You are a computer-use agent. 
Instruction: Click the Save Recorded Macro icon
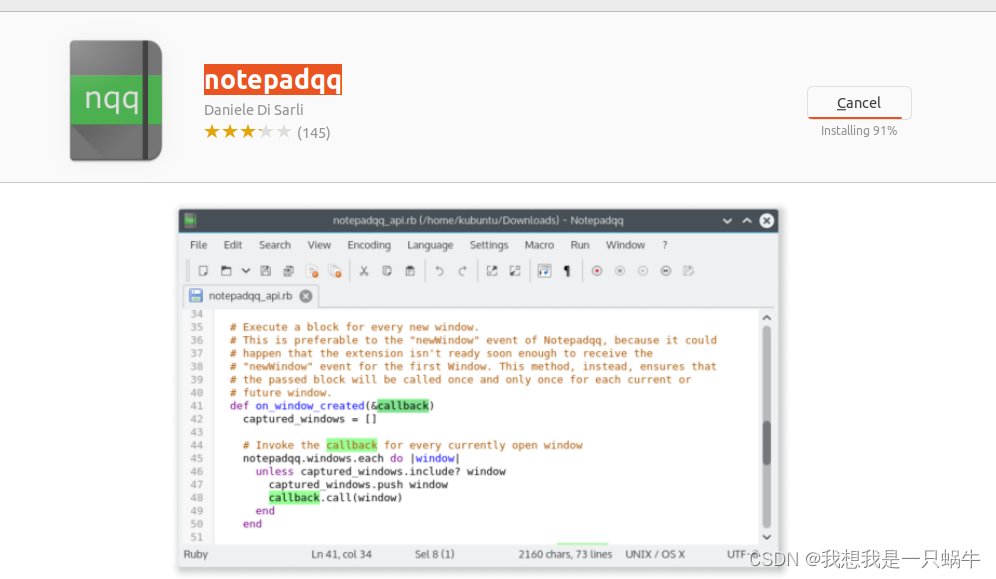[x=689, y=271]
